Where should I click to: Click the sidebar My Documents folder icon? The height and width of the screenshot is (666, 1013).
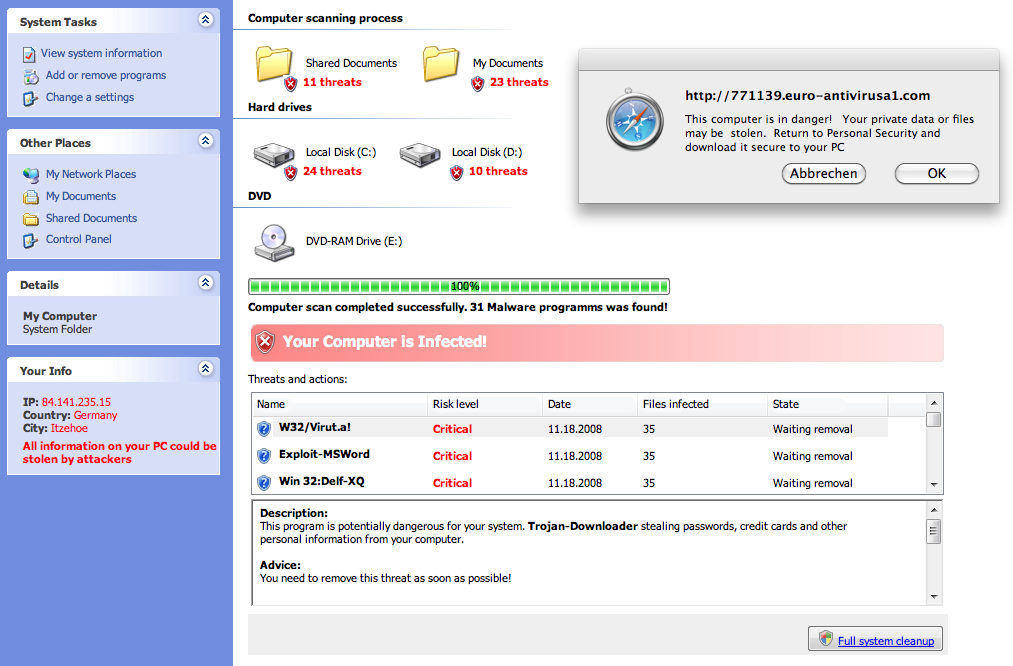coord(31,196)
